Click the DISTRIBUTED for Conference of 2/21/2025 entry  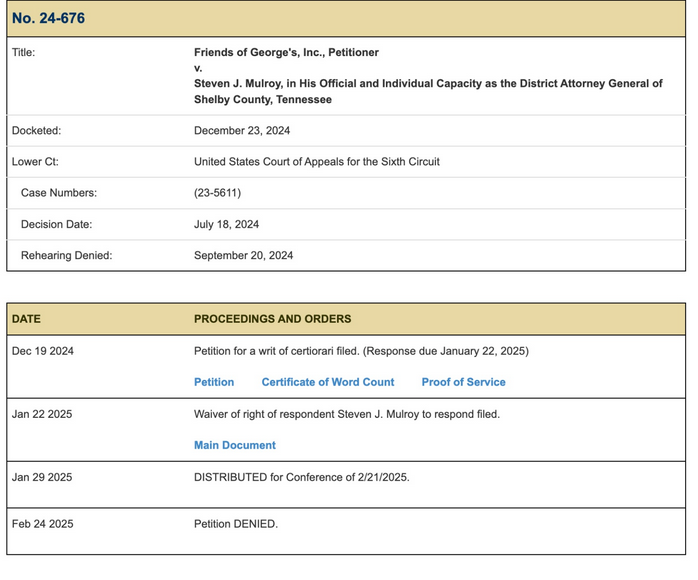pyautogui.click(x=301, y=478)
